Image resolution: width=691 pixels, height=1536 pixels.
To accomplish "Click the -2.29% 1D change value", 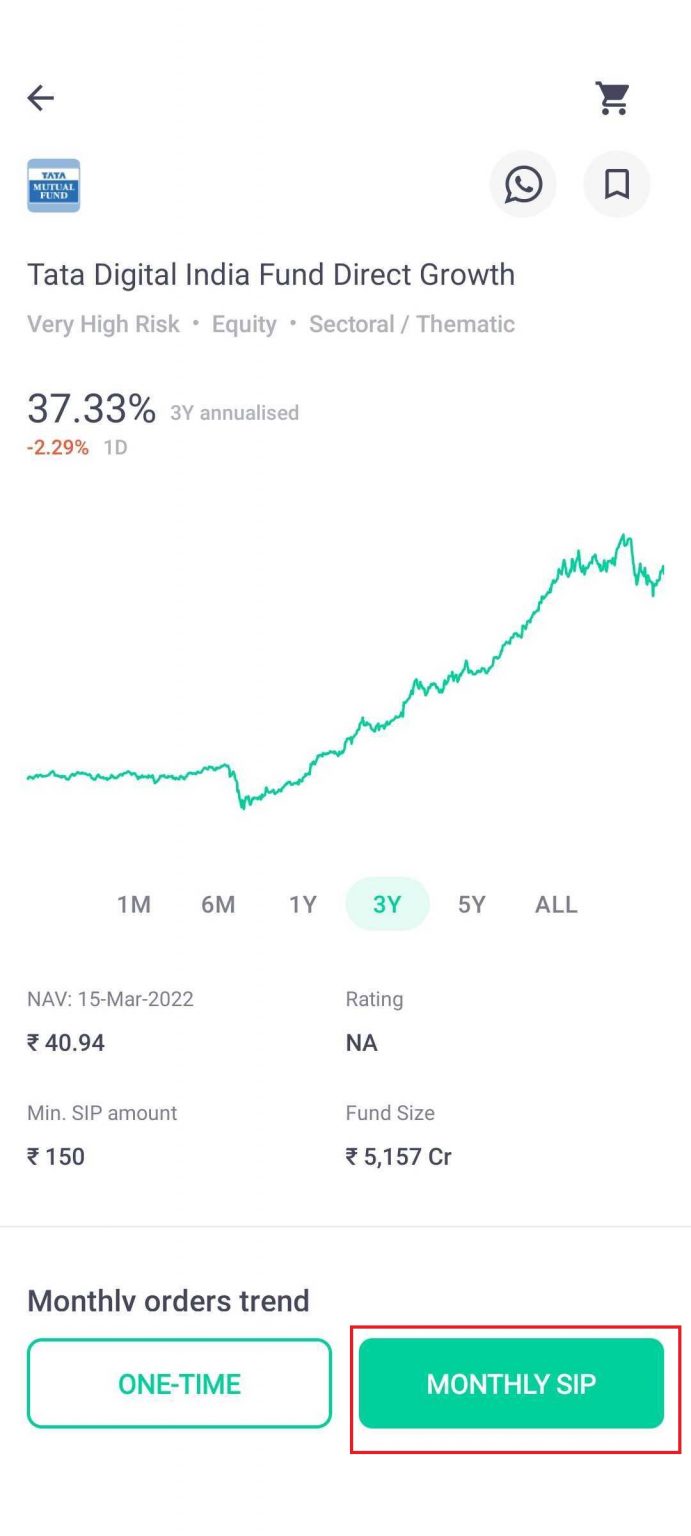I will 58,447.
